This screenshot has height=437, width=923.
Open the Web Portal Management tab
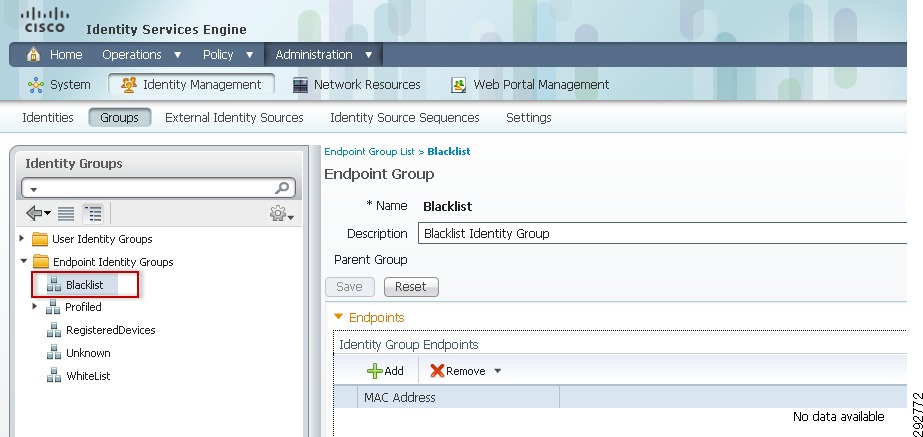click(x=530, y=85)
